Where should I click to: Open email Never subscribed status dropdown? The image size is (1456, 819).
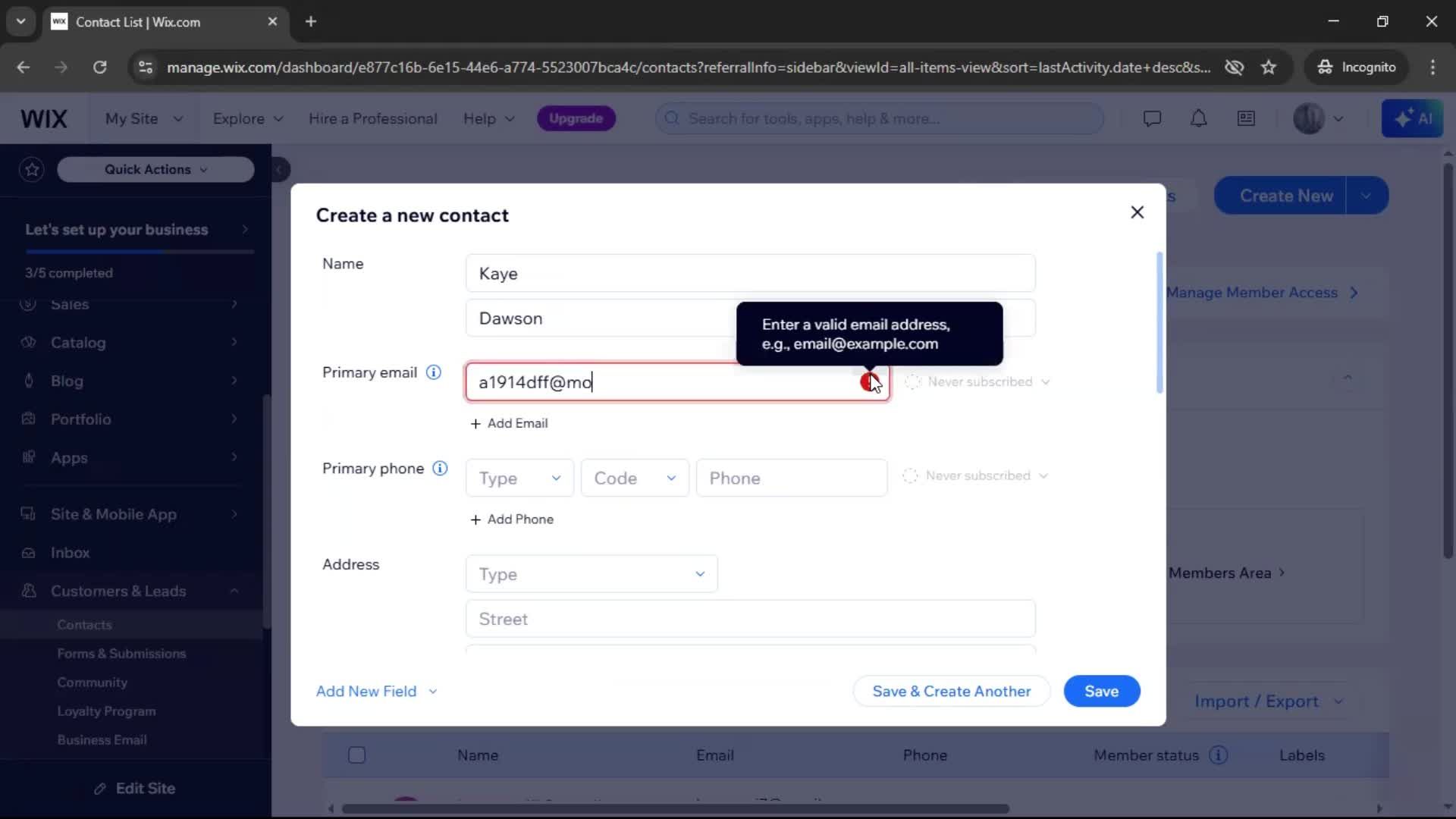[x=977, y=381]
